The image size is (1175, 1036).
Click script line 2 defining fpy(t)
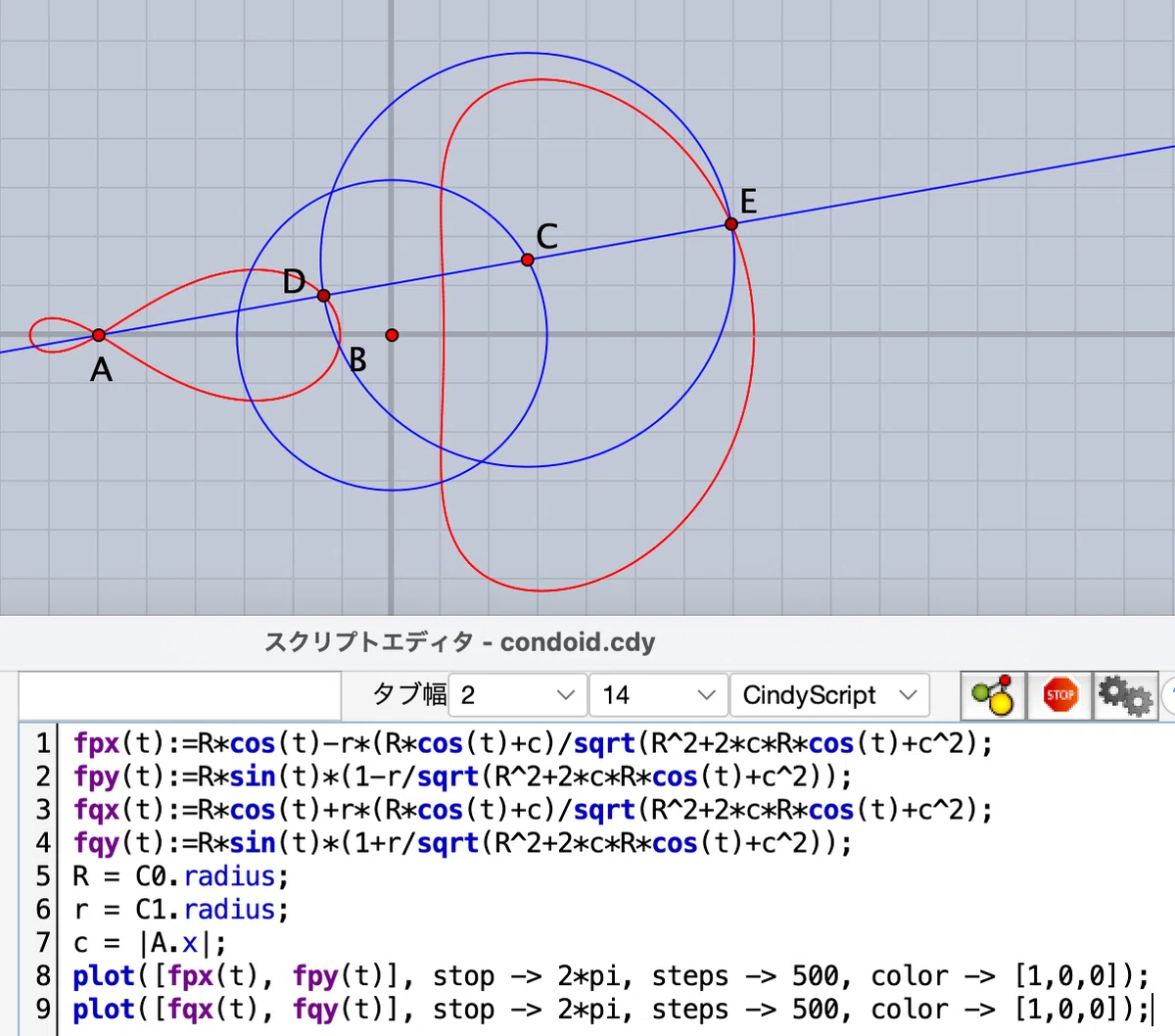462,777
